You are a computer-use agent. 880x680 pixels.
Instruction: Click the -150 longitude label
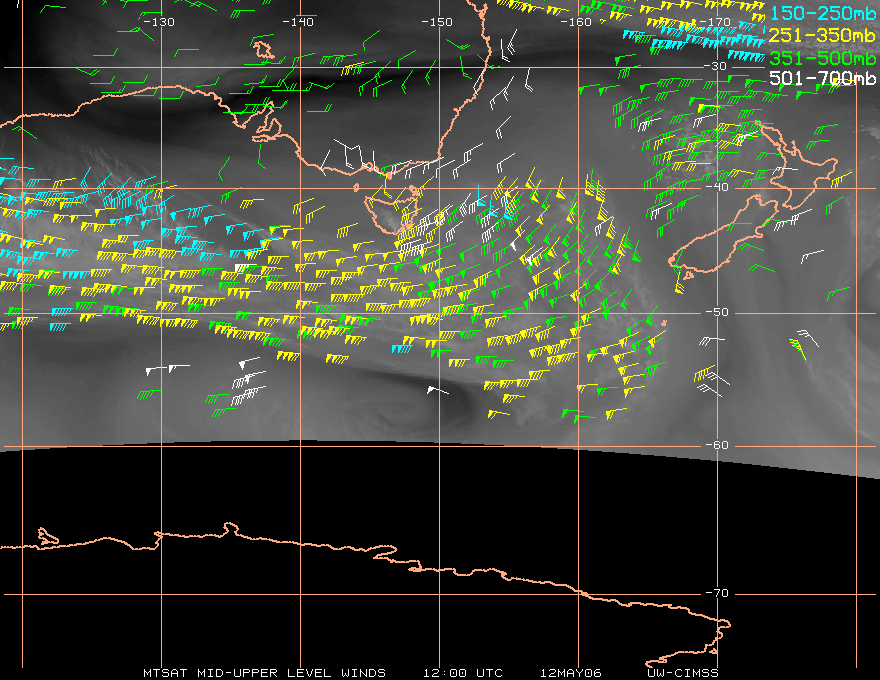point(437,22)
